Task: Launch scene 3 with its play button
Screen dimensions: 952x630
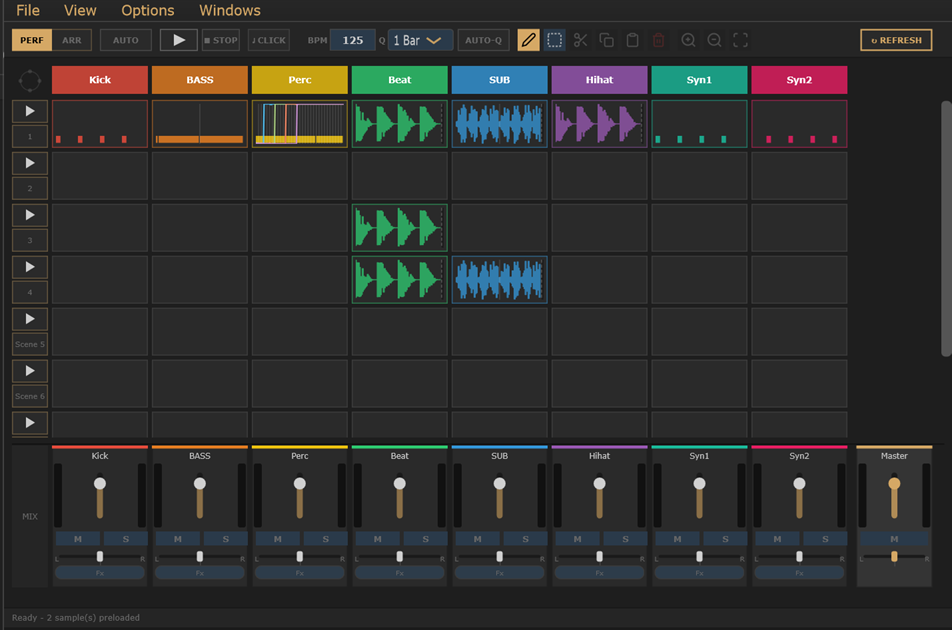Action: pyautogui.click(x=30, y=215)
